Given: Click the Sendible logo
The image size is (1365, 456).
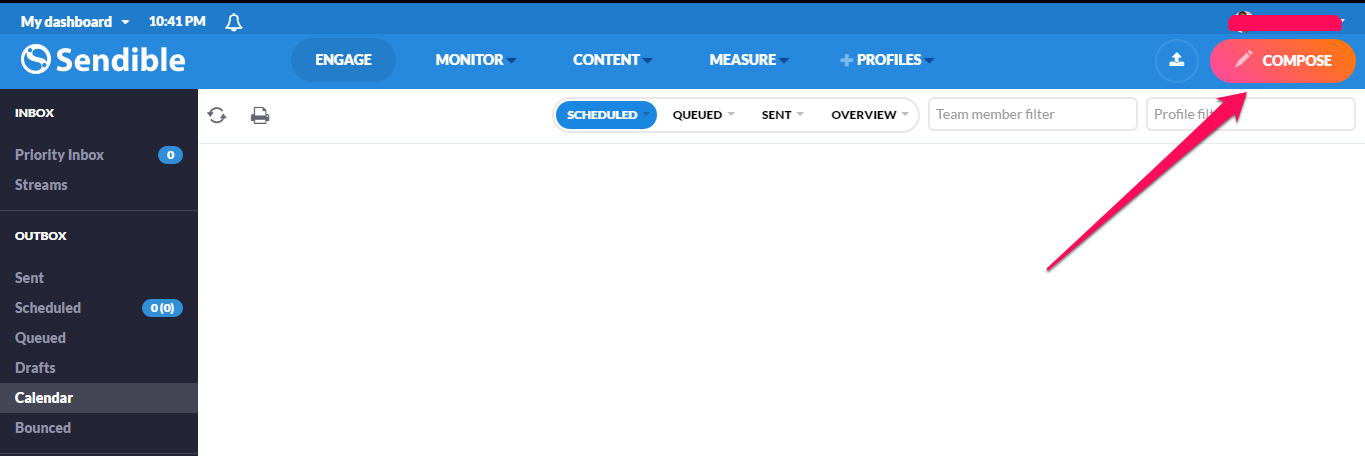Looking at the screenshot, I should click(103, 60).
